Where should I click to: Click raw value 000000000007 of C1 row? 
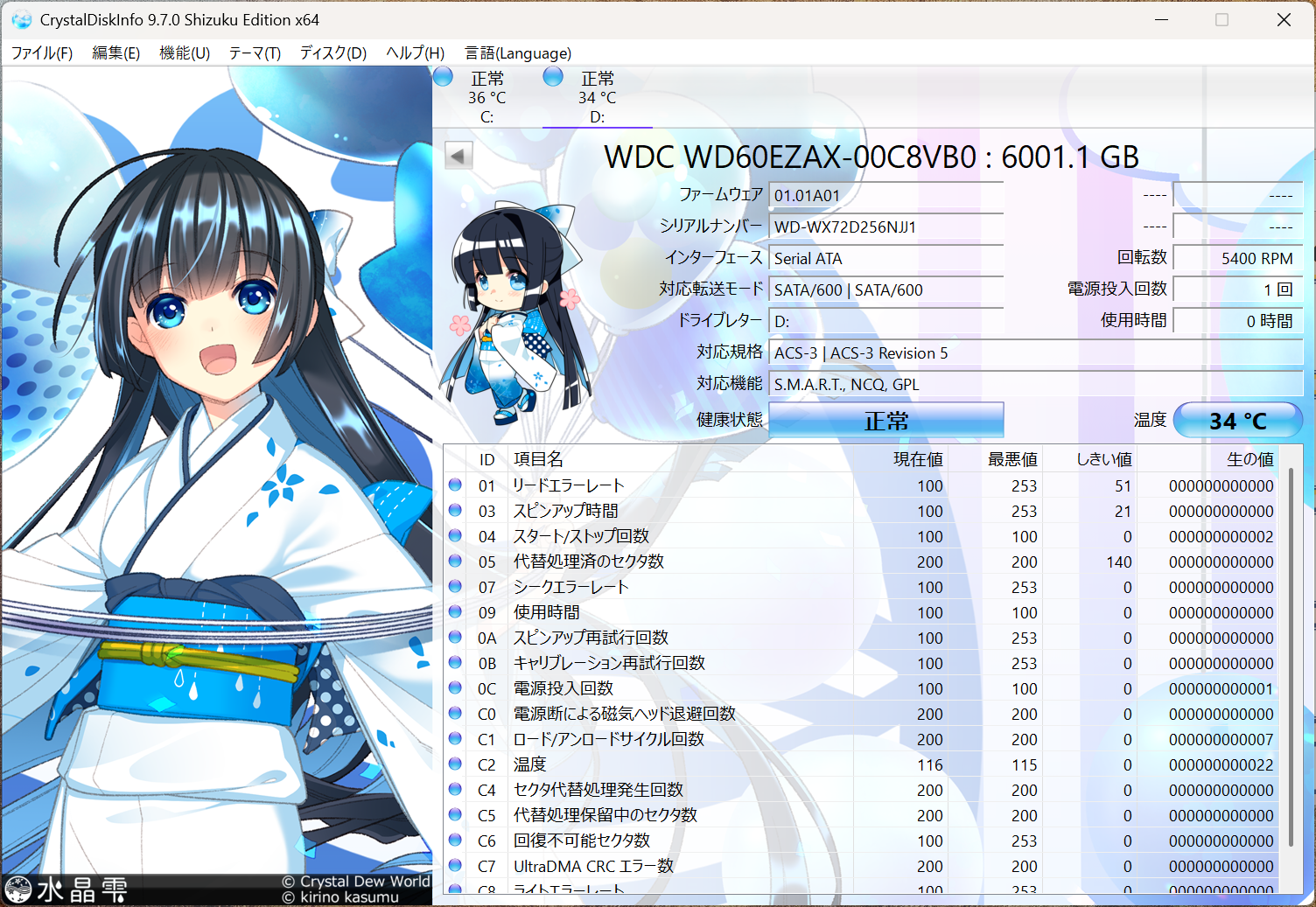coord(1221,739)
